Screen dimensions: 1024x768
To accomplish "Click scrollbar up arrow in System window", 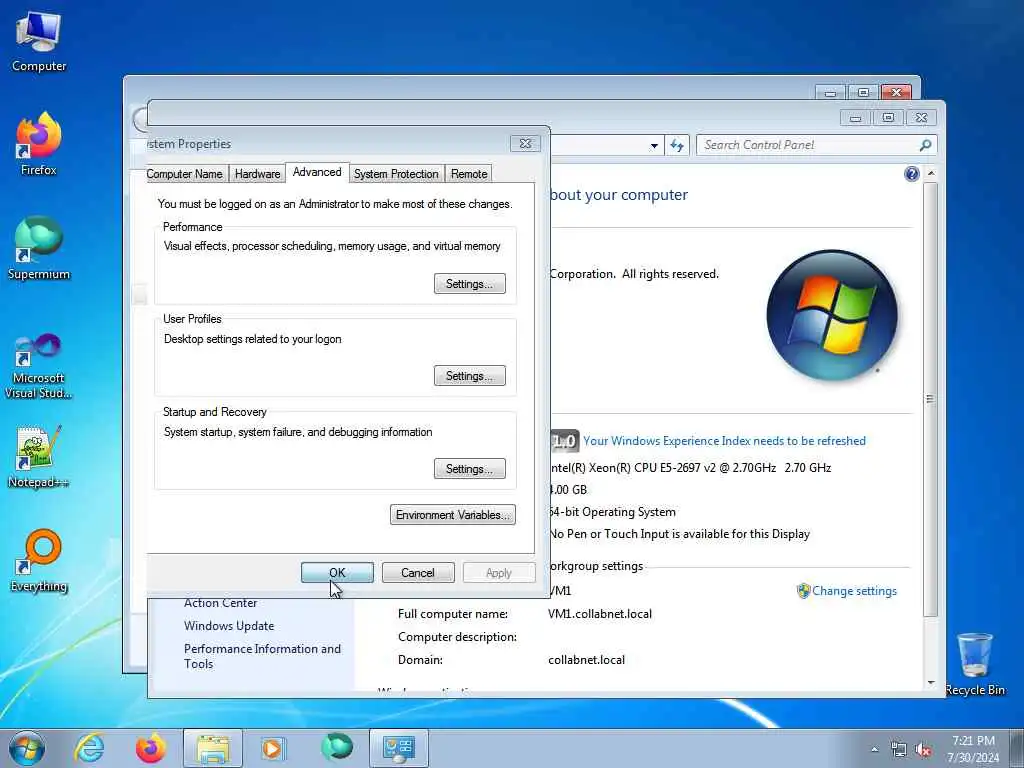I will [931, 174].
